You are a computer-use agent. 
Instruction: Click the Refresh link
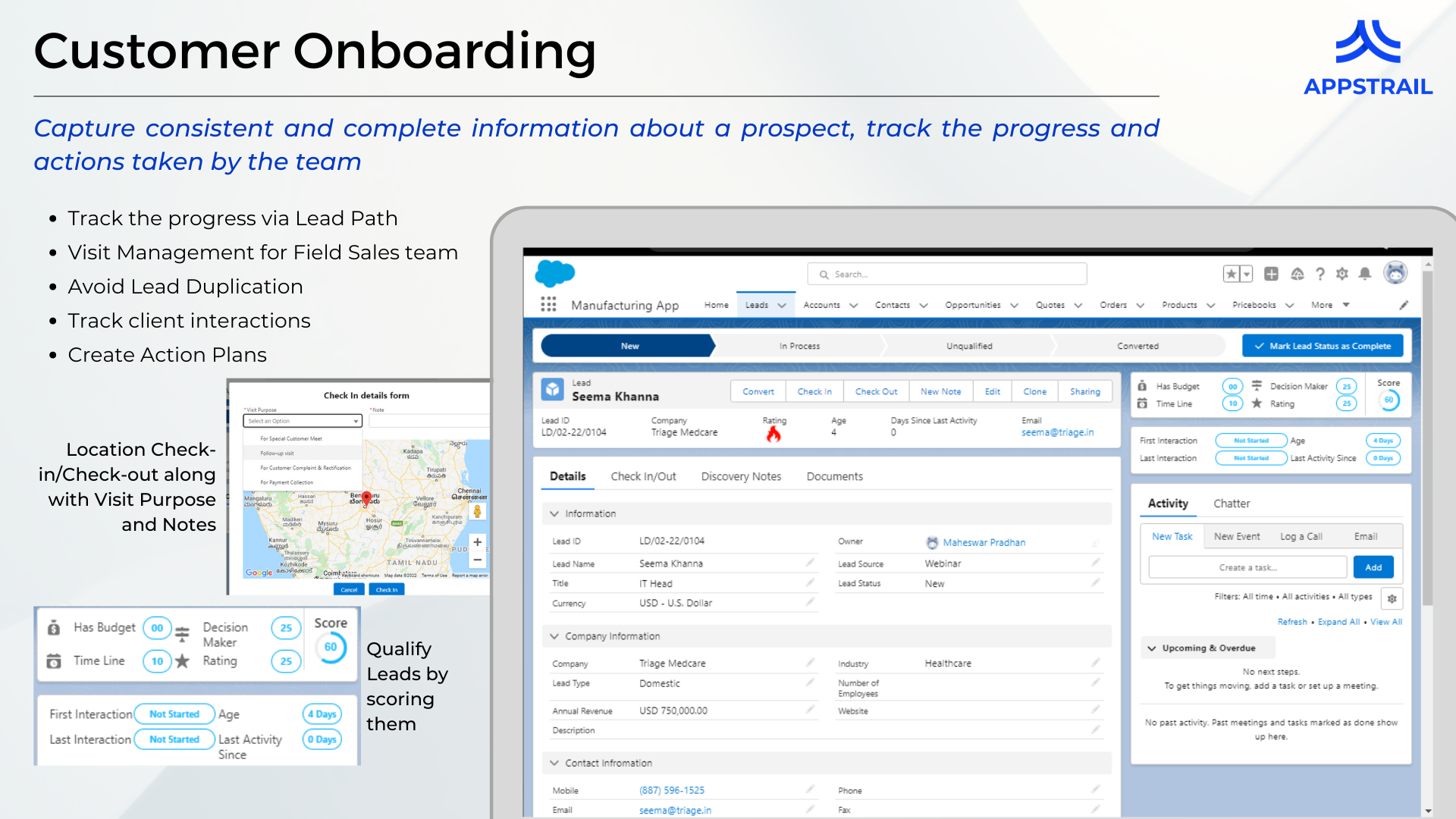point(1292,622)
